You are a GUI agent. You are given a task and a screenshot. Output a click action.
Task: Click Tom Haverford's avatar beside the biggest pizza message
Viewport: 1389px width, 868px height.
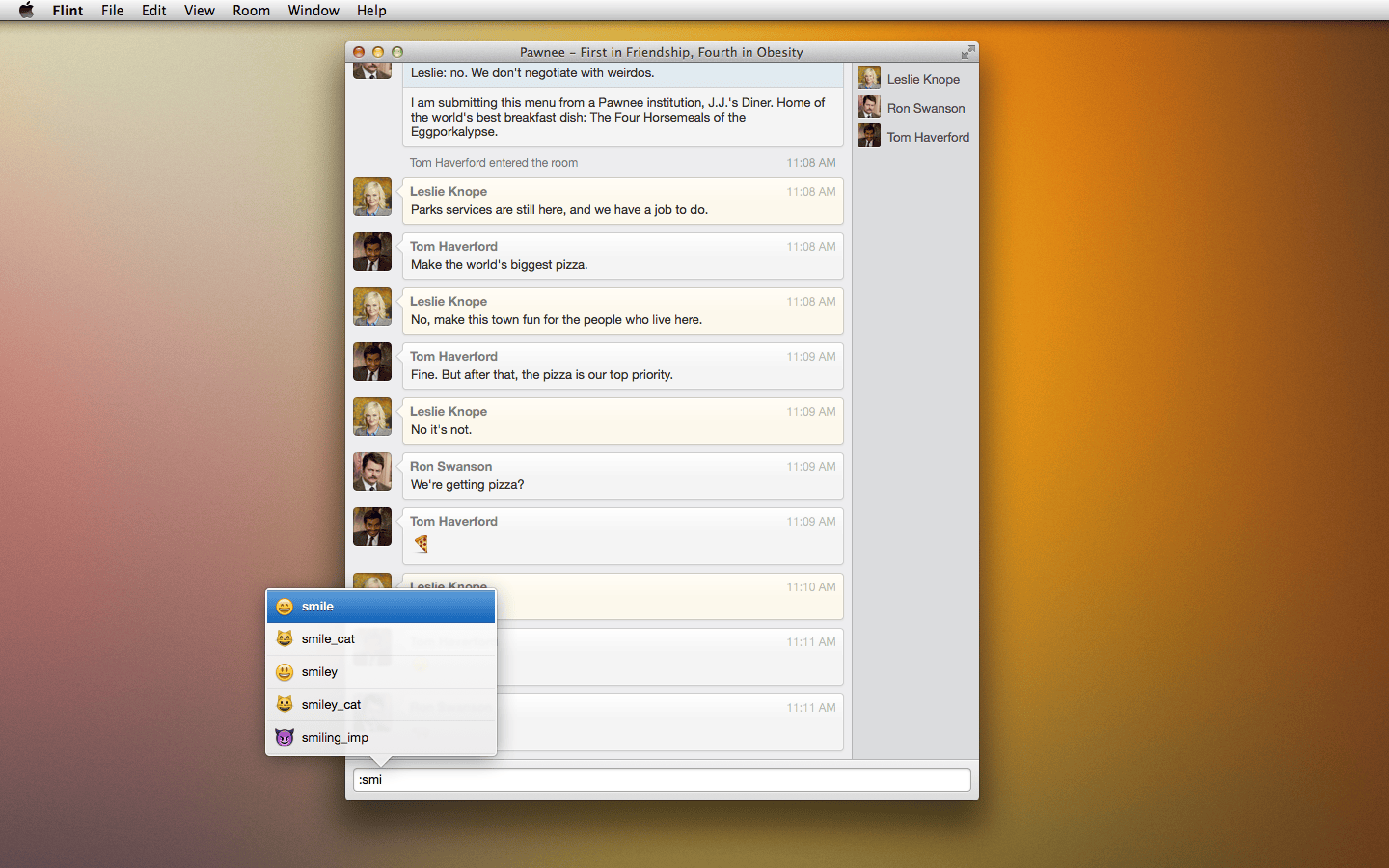click(x=372, y=253)
